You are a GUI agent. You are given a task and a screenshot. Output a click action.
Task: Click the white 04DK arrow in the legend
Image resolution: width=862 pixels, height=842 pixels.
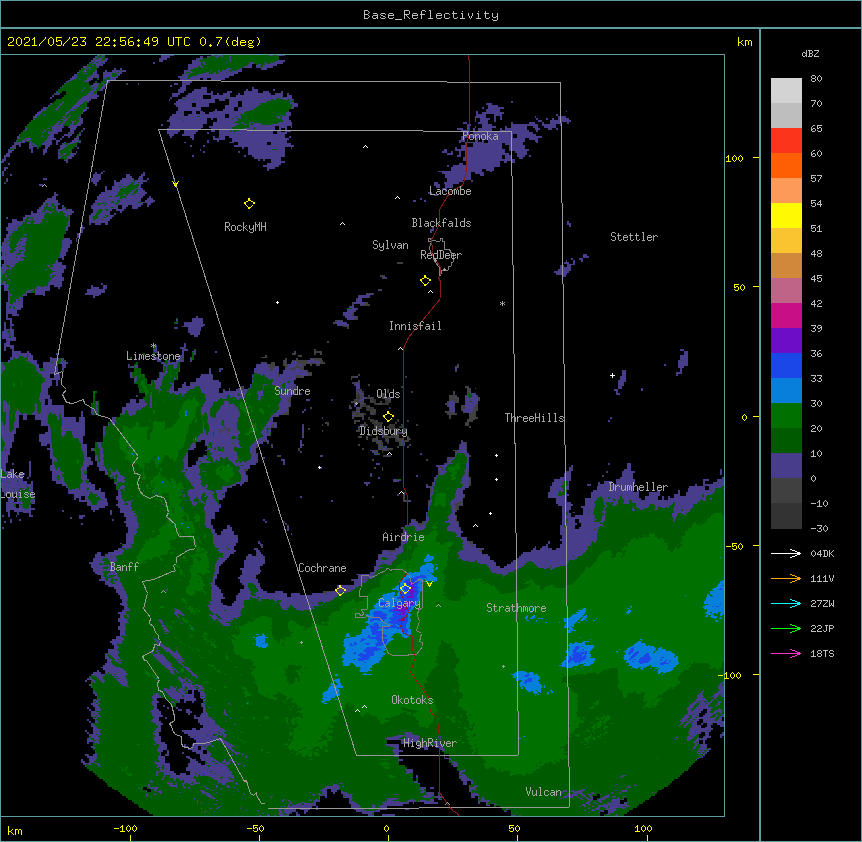tap(786, 553)
